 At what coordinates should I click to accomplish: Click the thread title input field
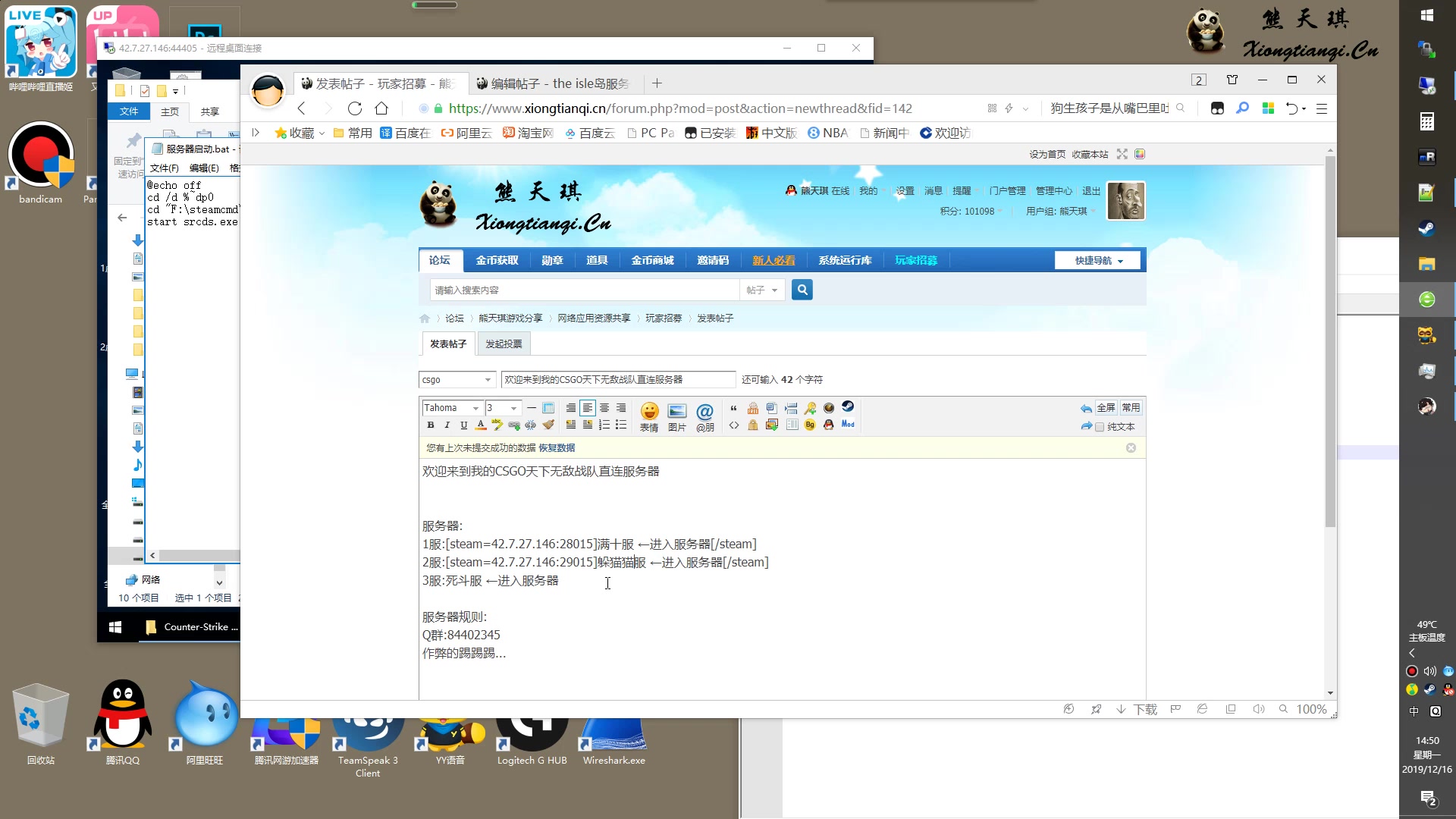pyautogui.click(x=618, y=379)
